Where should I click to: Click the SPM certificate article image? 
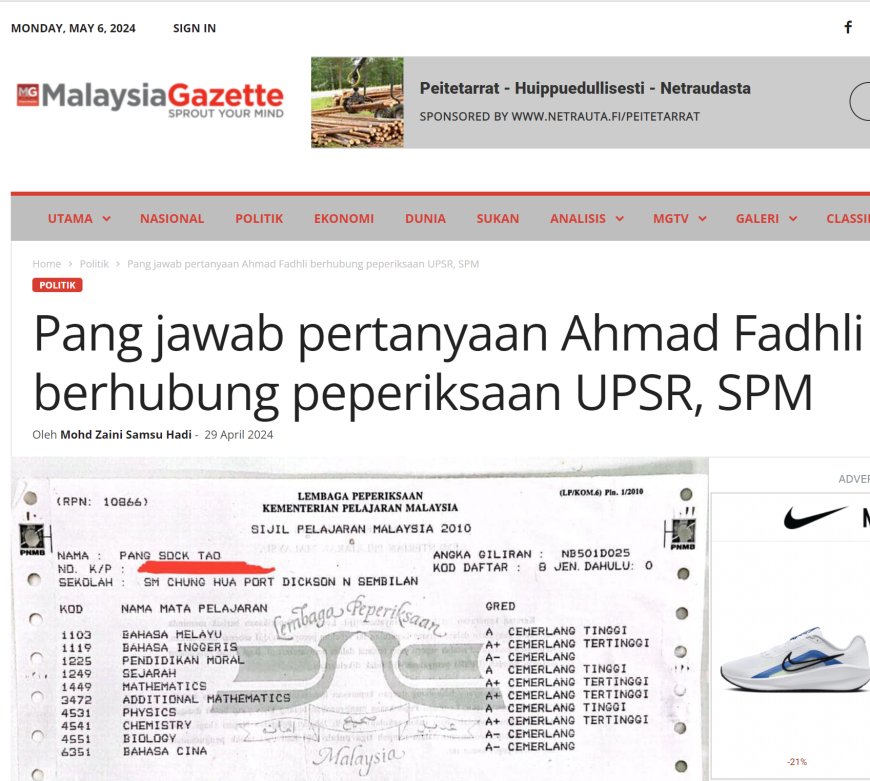pyautogui.click(x=360, y=620)
